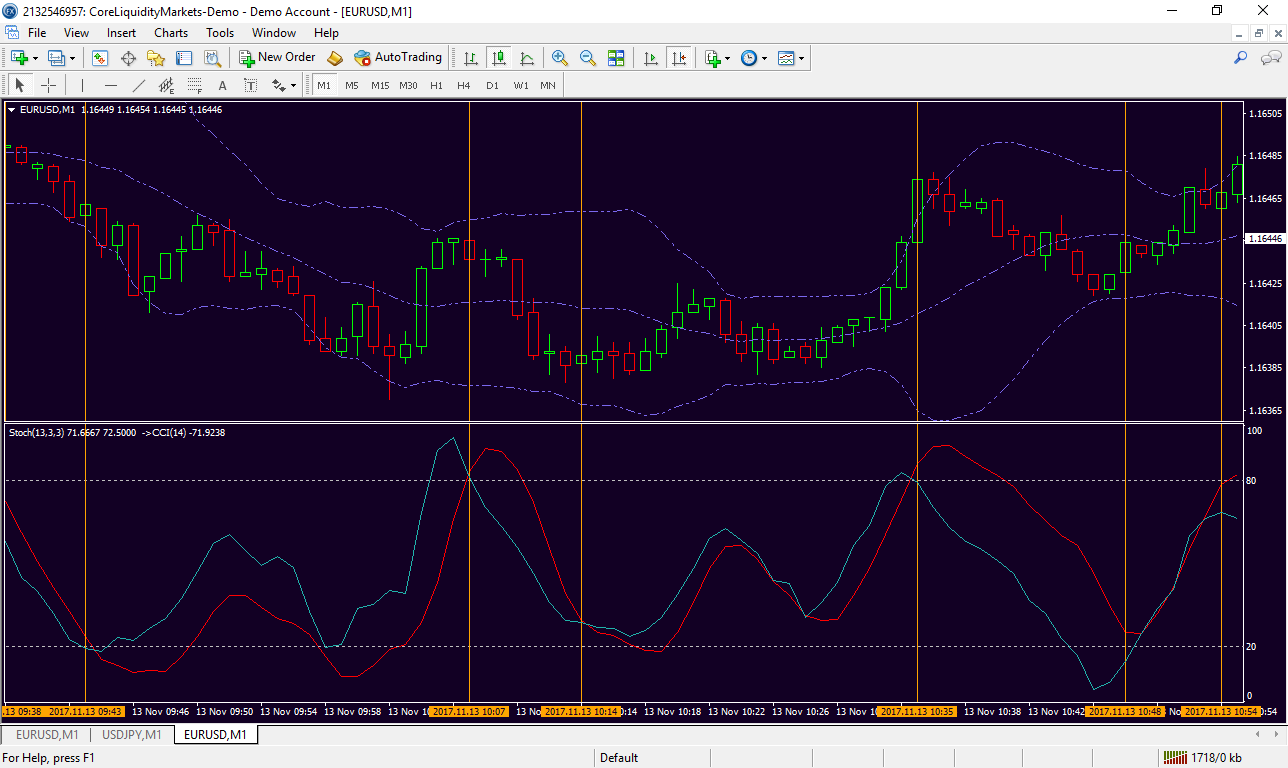This screenshot has width=1288, height=768.
Task: Open the Market Watch panel
Action: point(100,58)
